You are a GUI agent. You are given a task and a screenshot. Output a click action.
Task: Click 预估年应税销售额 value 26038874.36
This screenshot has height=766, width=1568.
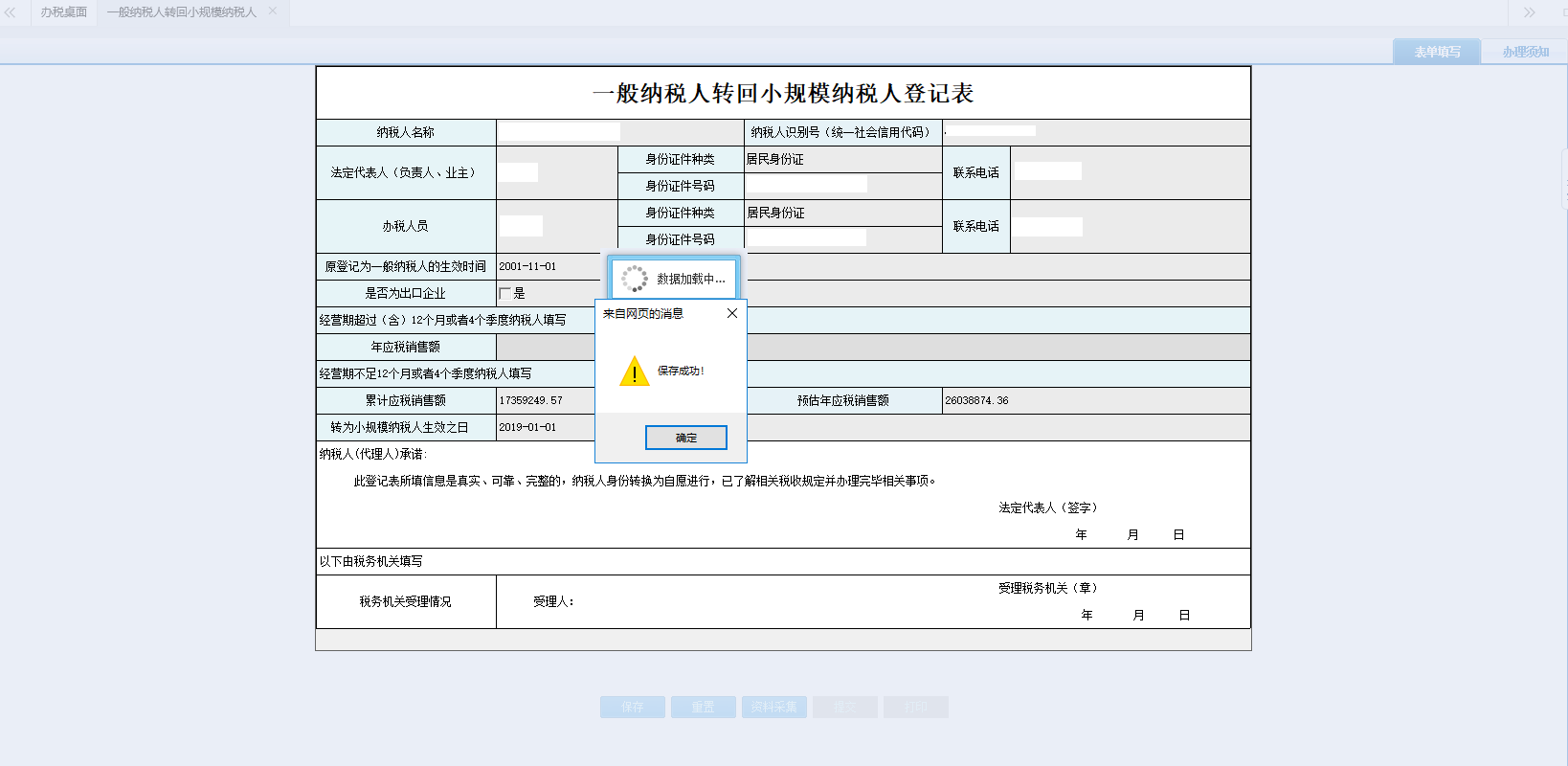tap(976, 400)
